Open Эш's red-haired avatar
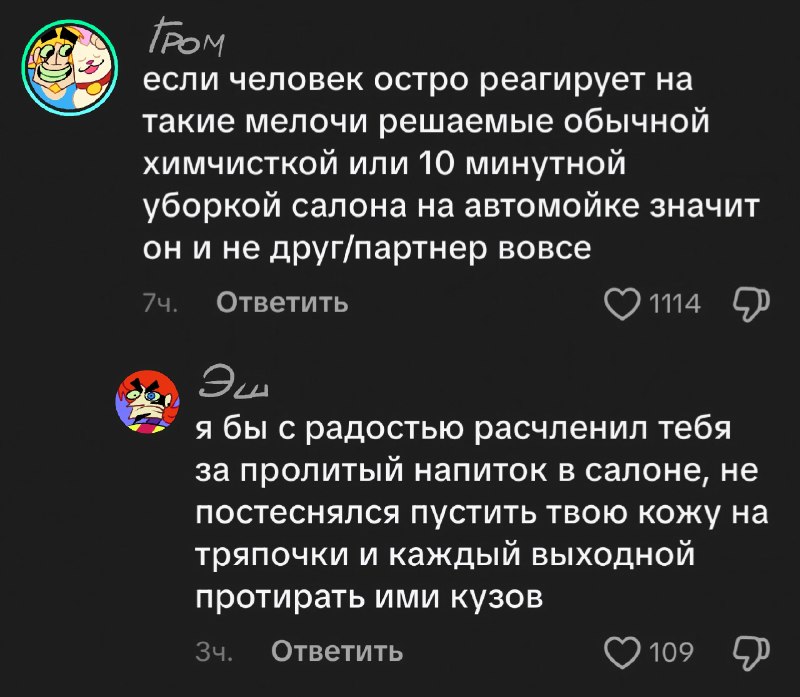 [x=148, y=402]
